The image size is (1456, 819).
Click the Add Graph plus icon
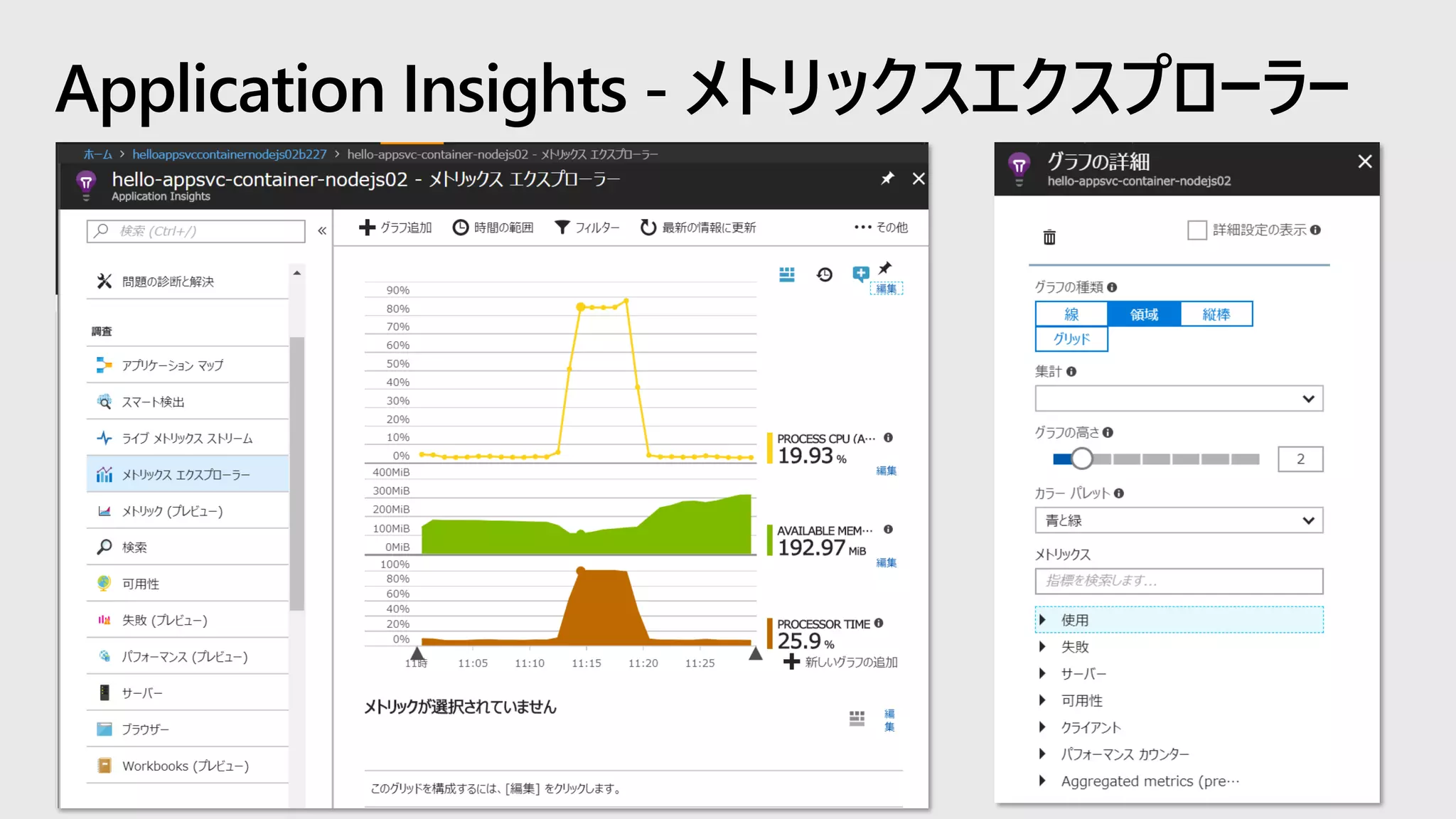click(x=367, y=227)
